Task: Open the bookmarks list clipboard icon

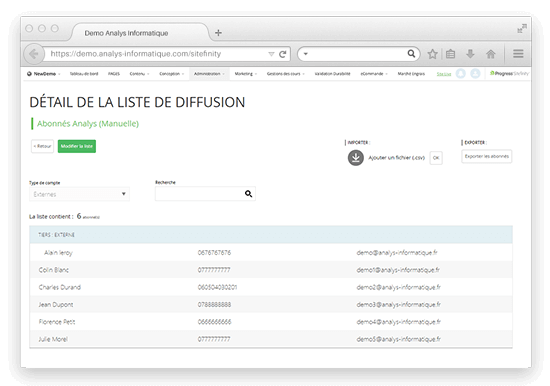Action: point(450,54)
